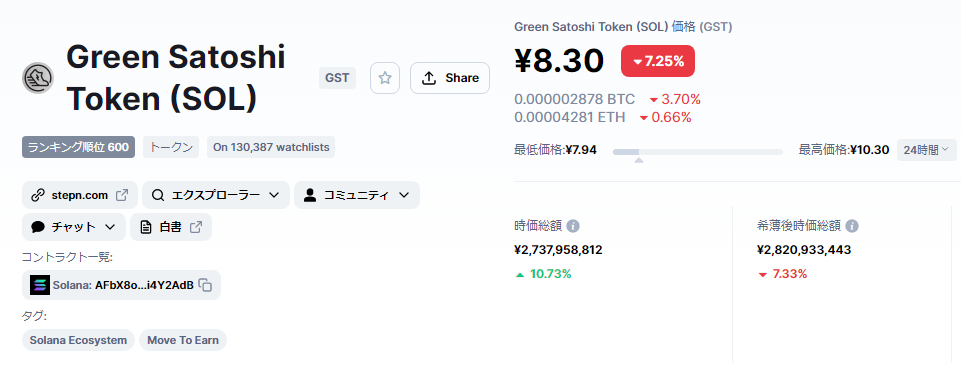This screenshot has width=961, height=382.
Task: Click the Green Satoshi Token logo icon
Action: click(38, 78)
